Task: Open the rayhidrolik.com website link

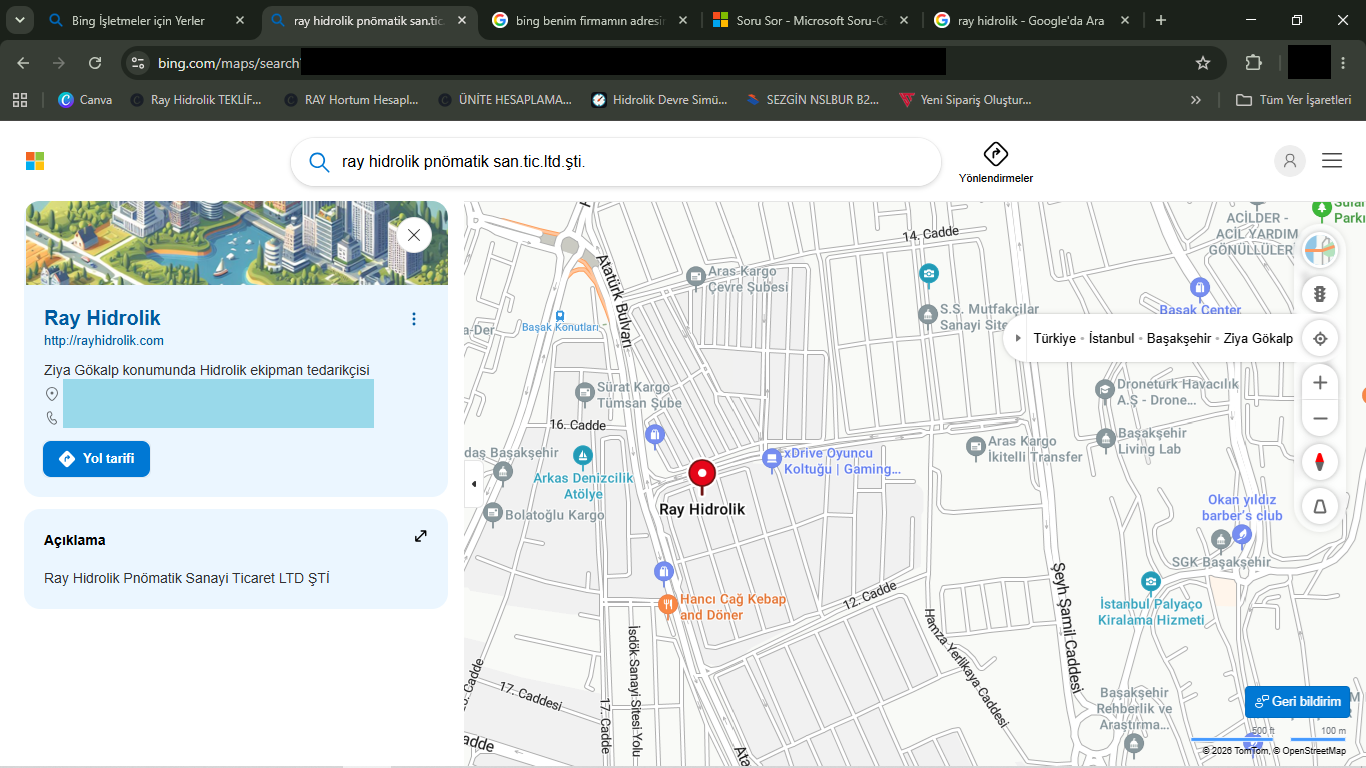Action: click(104, 341)
